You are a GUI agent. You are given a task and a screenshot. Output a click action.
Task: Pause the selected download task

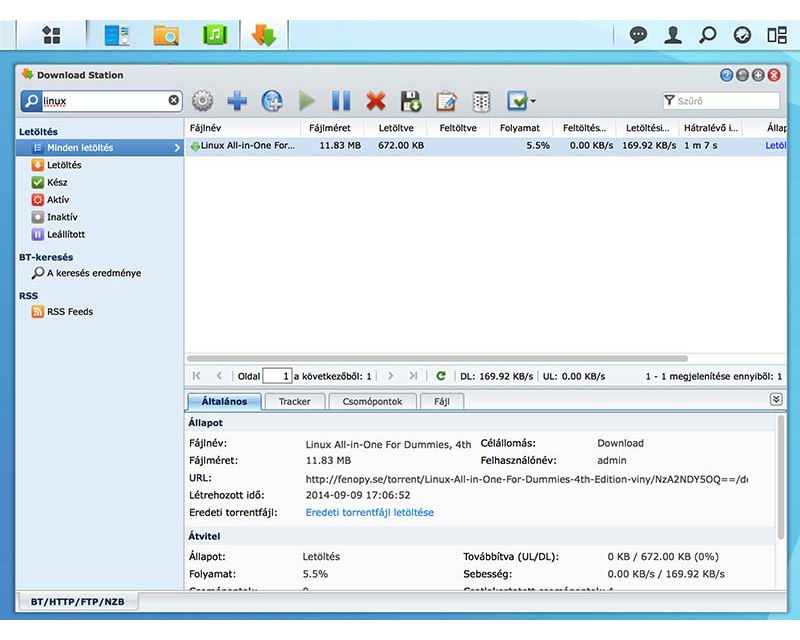[339, 100]
